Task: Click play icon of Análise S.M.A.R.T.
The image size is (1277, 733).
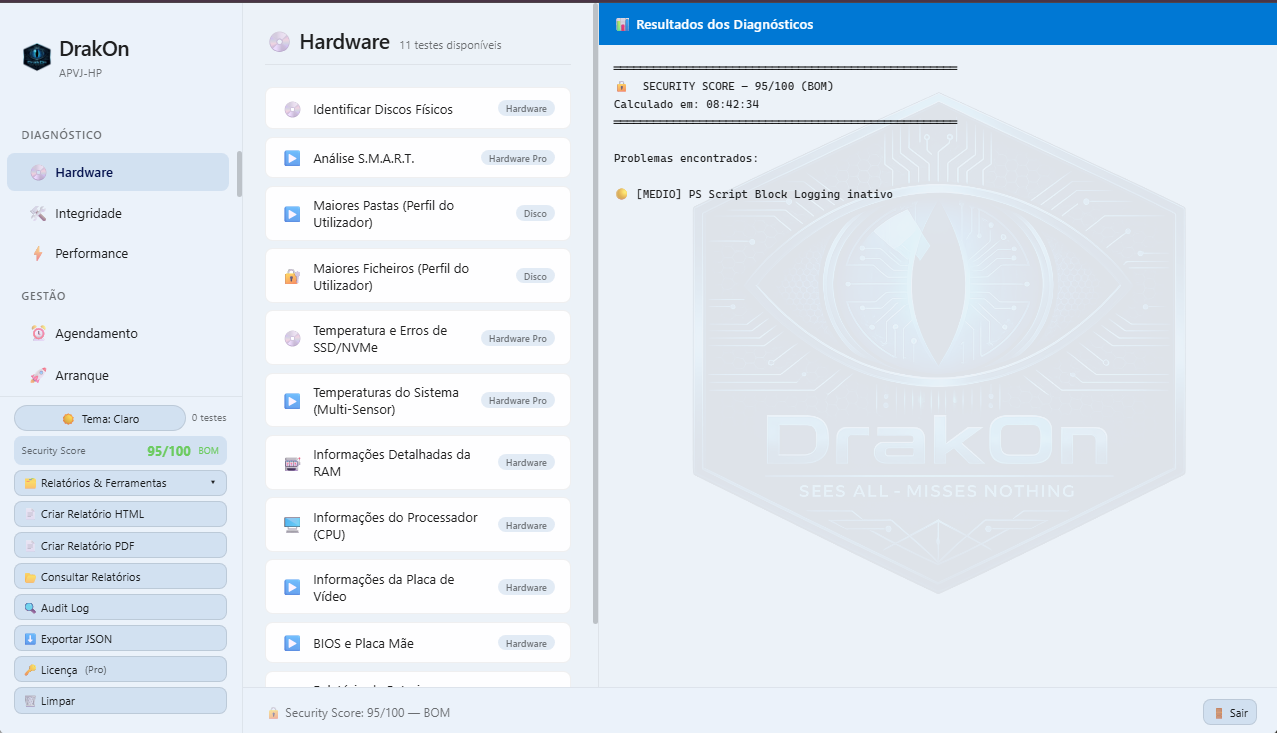Action: coord(292,158)
